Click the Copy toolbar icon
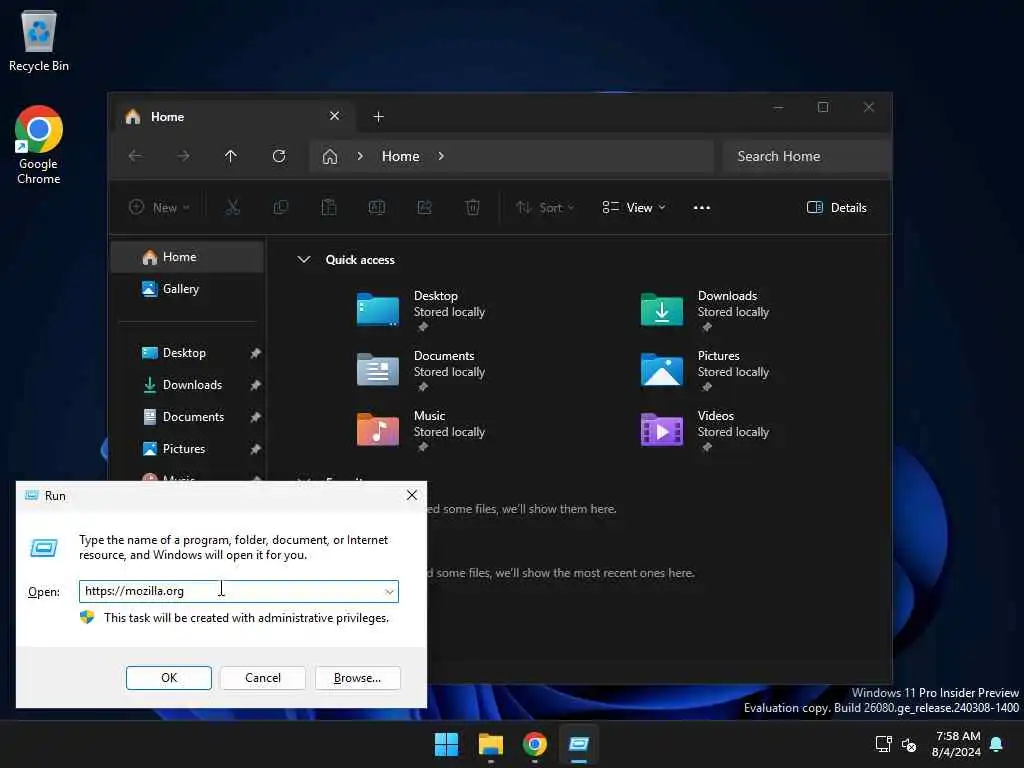Screen dimensions: 1024x768 click(281, 208)
